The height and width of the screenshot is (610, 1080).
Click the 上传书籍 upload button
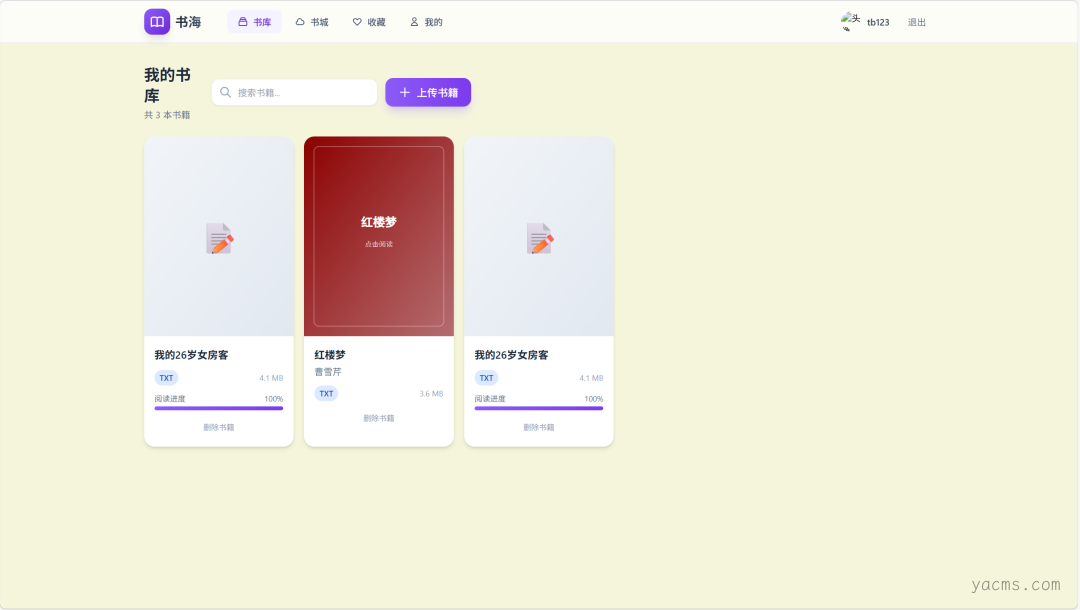[x=428, y=93]
